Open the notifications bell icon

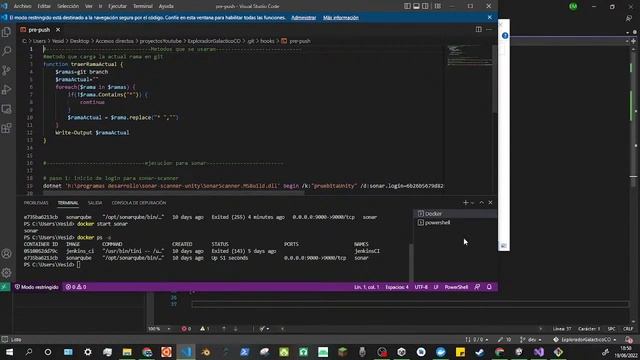(x=489, y=287)
